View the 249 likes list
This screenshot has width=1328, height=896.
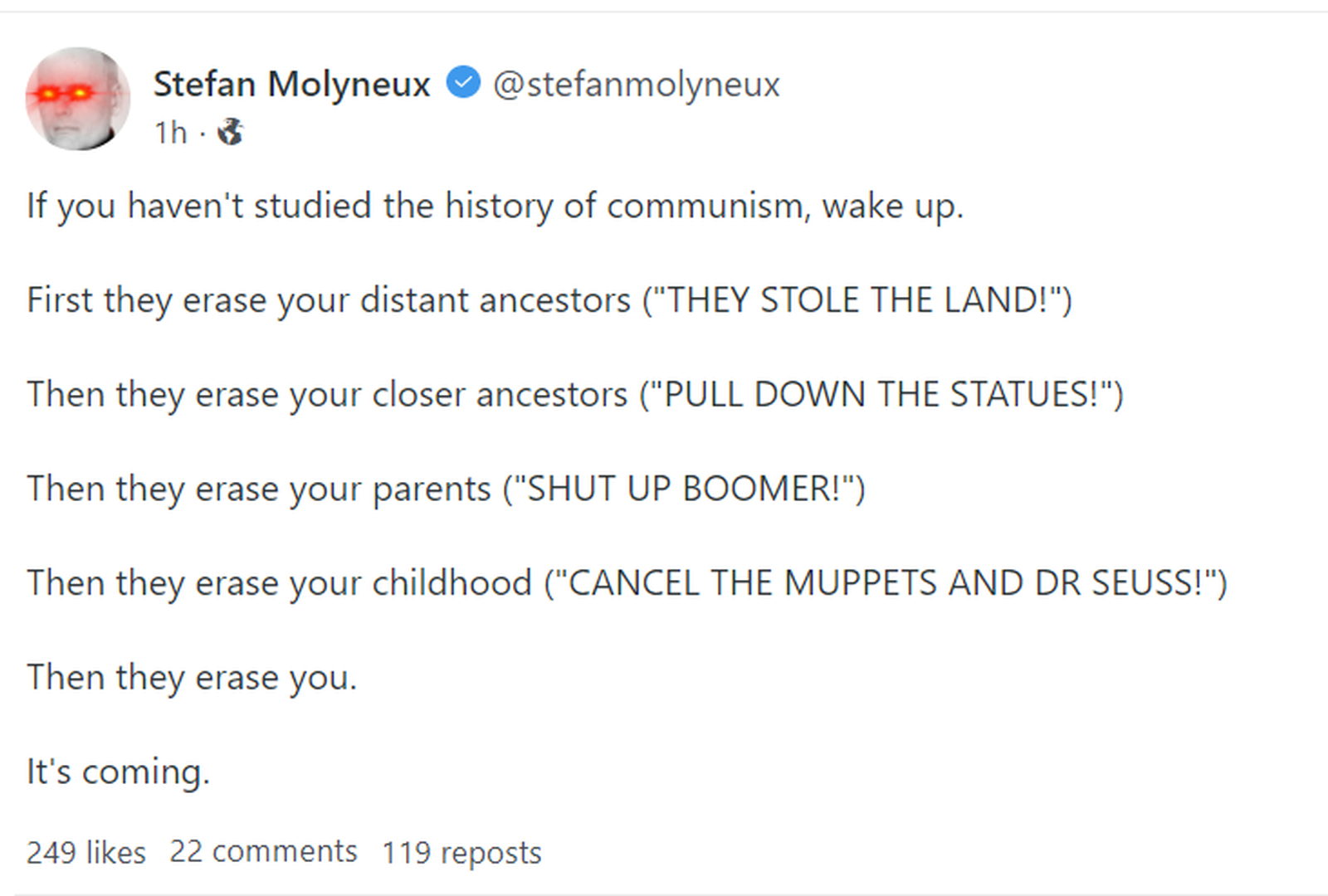[86, 852]
